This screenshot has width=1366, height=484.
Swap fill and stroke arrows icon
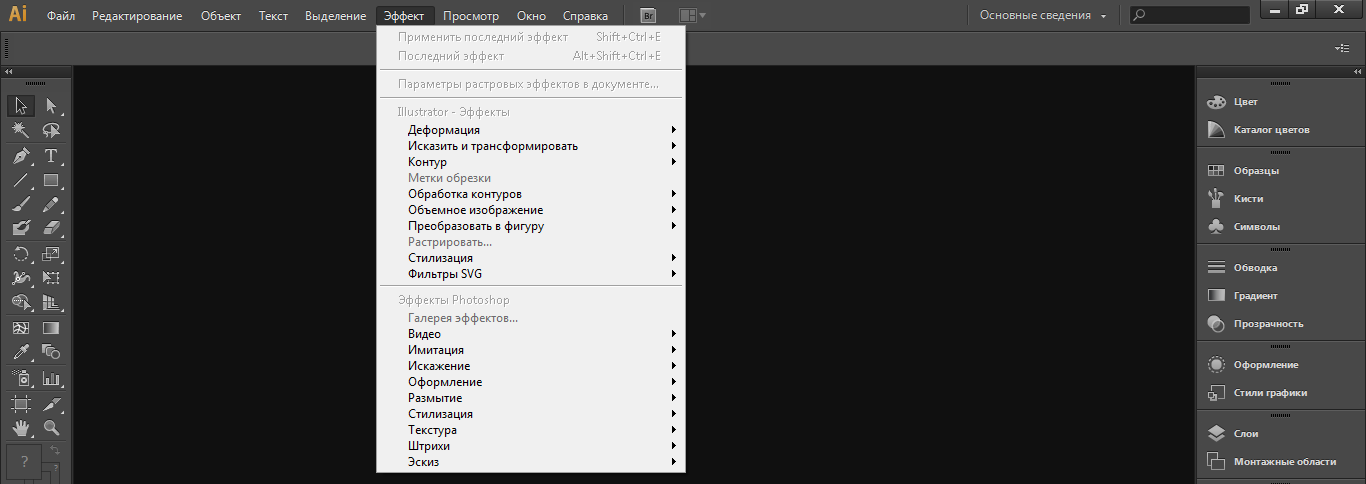coord(54,450)
